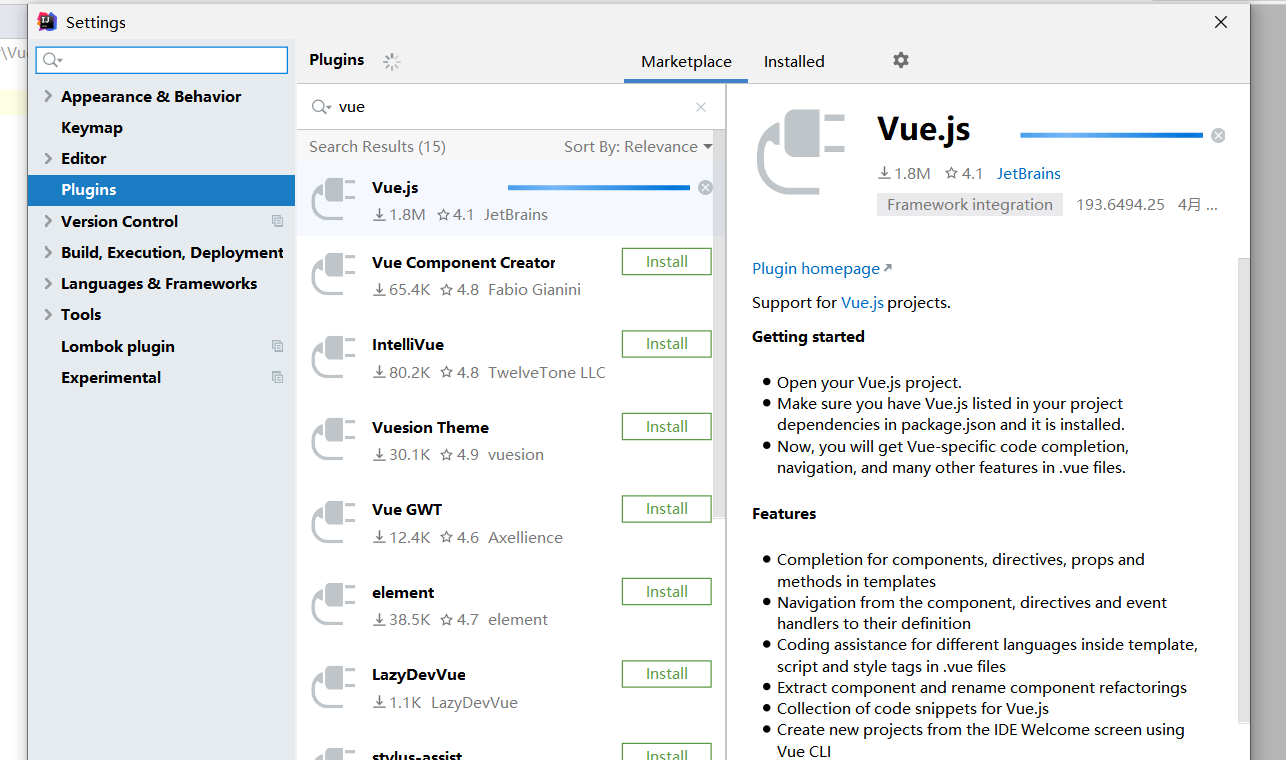Select the Vue.js search result row

point(505,199)
